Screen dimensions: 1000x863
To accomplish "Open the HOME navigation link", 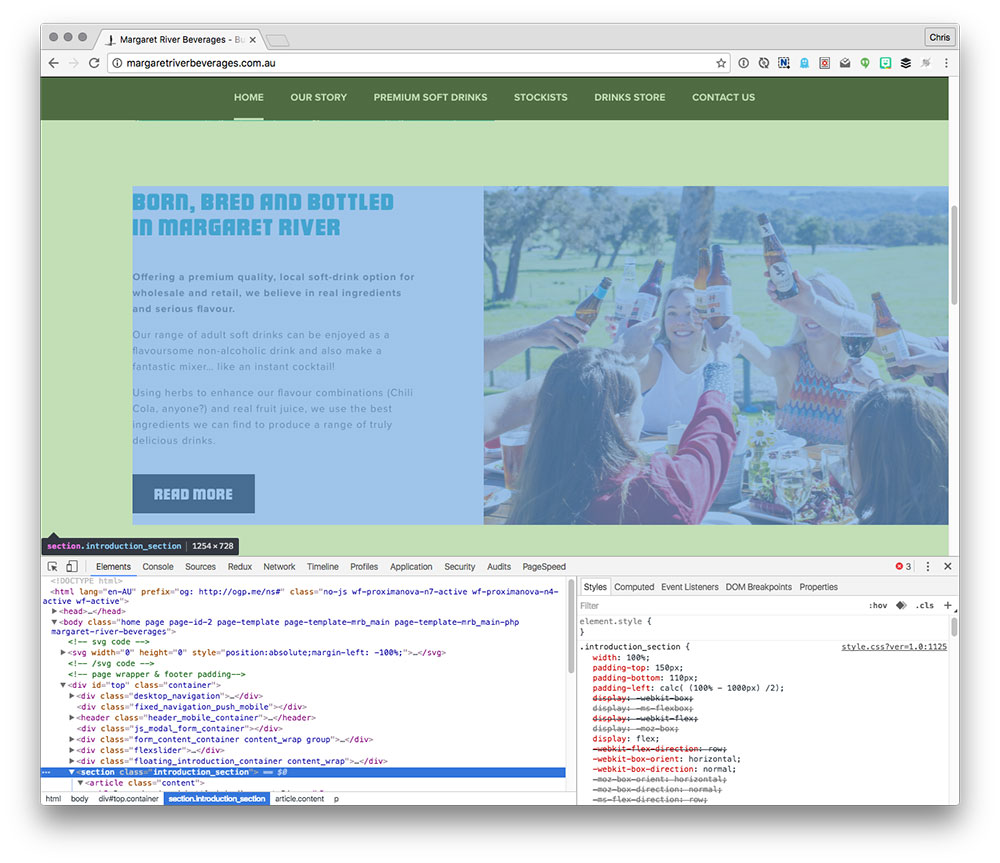I will (249, 98).
